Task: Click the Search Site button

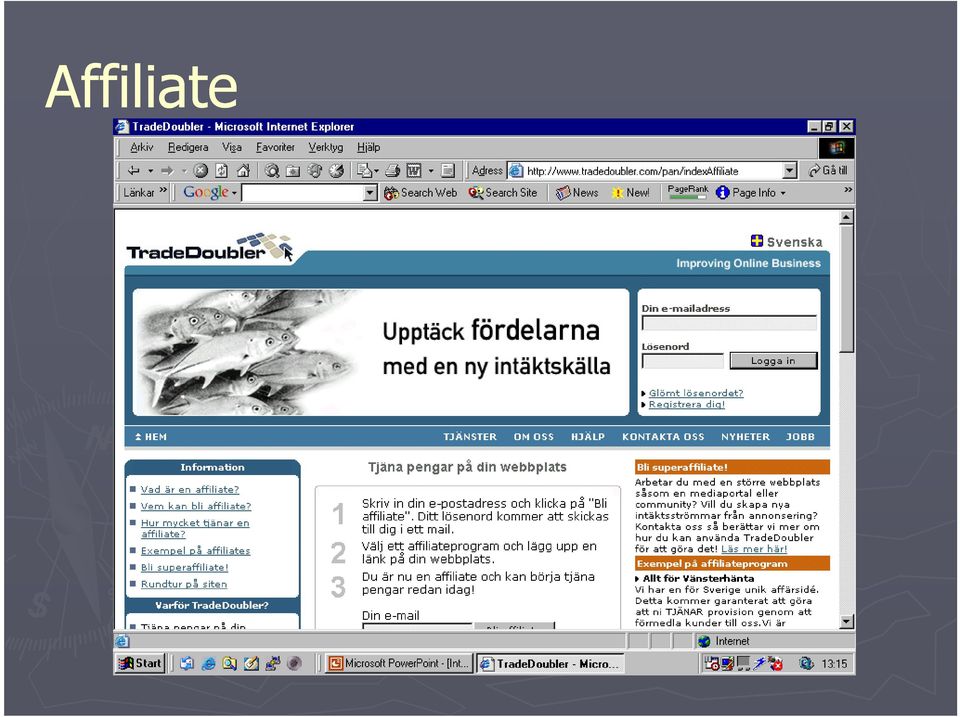Action: click(x=503, y=193)
